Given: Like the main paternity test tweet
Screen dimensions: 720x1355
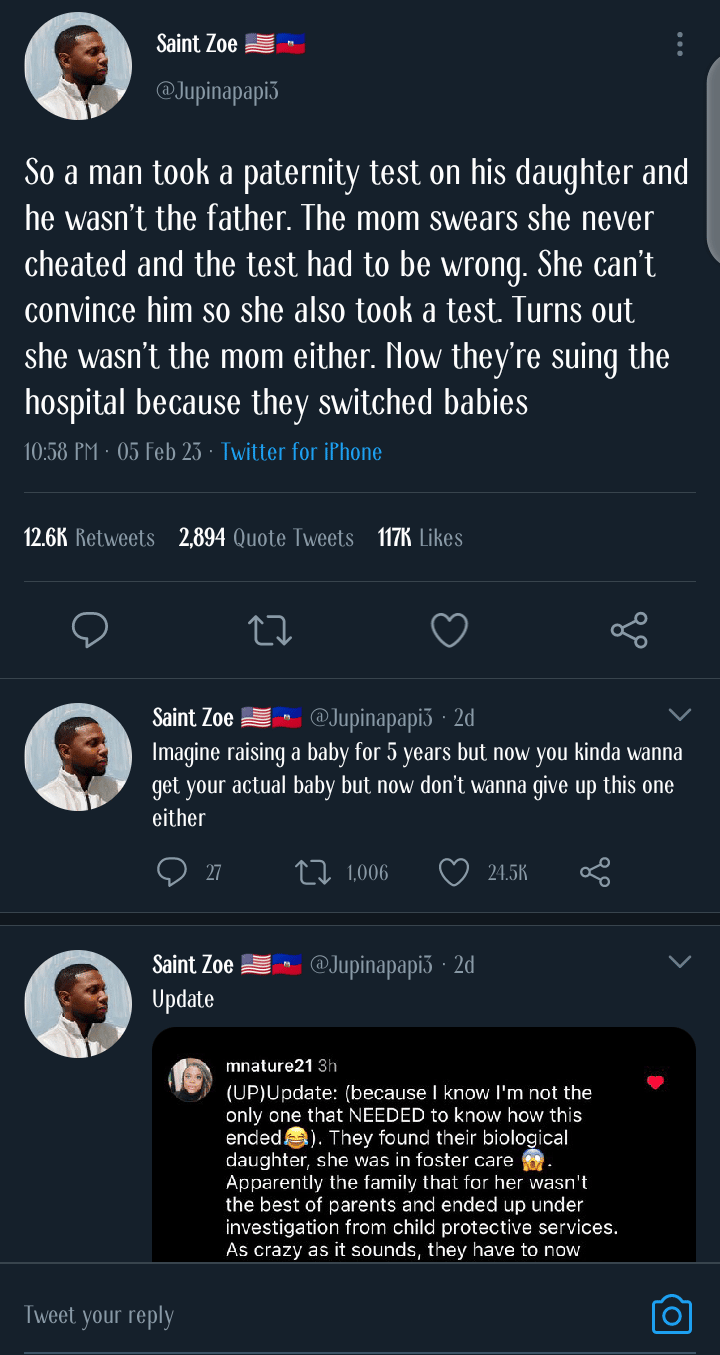Looking at the screenshot, I should 449,630.
